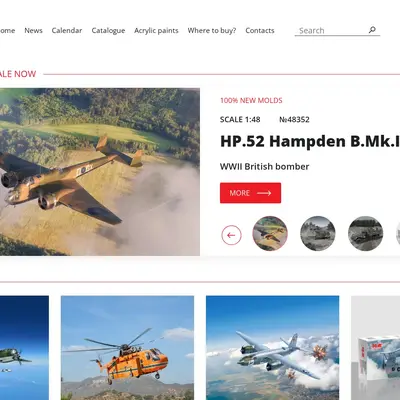The image size is (400, 400).
Task: Select the second round carousel thumbnail
Action: (x=318, y=233)
